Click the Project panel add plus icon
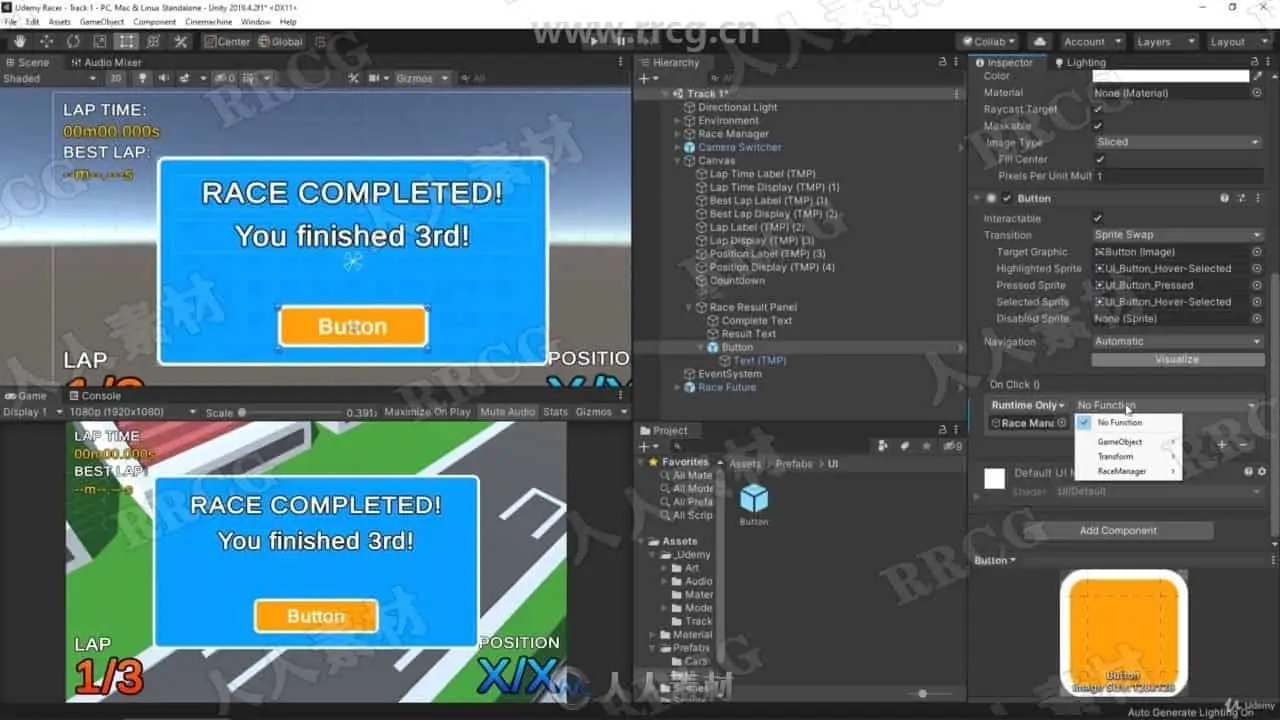Screen dimensions: 1280x720 click(646, 446)
